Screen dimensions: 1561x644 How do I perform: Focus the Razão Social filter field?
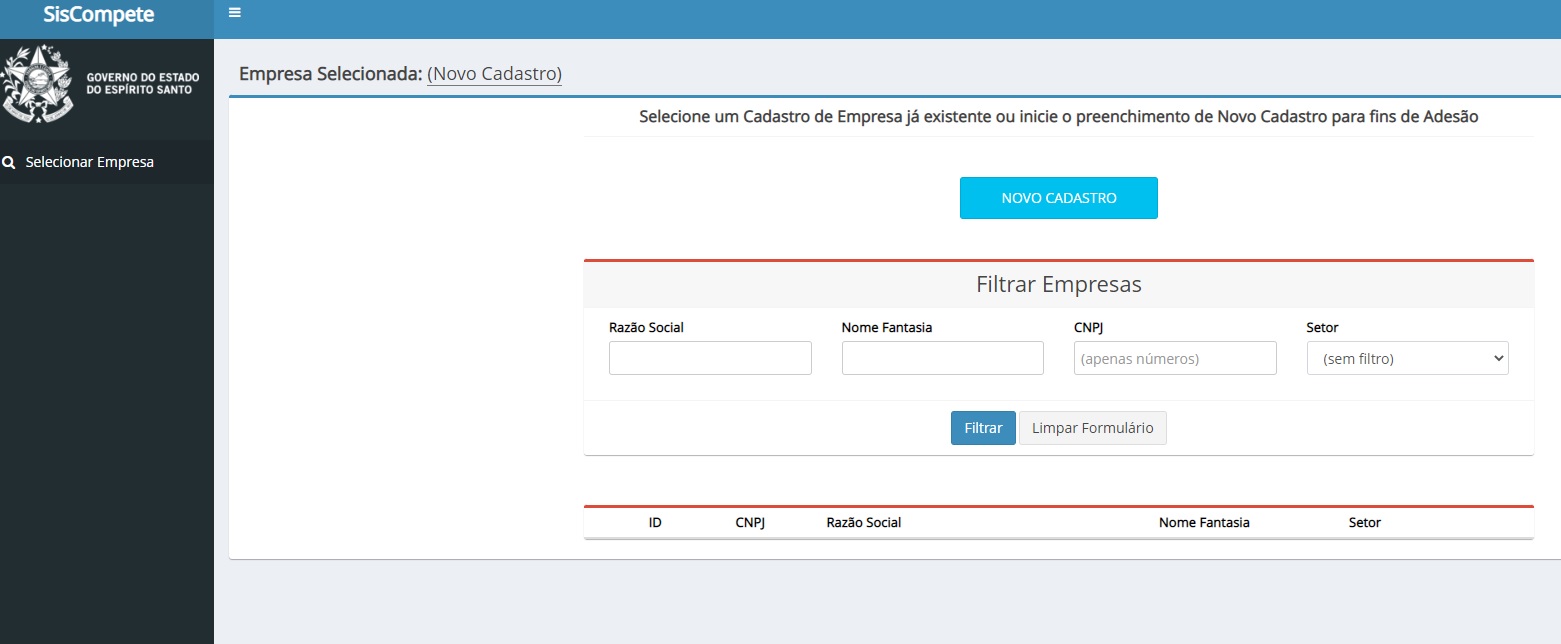(710, 358)
